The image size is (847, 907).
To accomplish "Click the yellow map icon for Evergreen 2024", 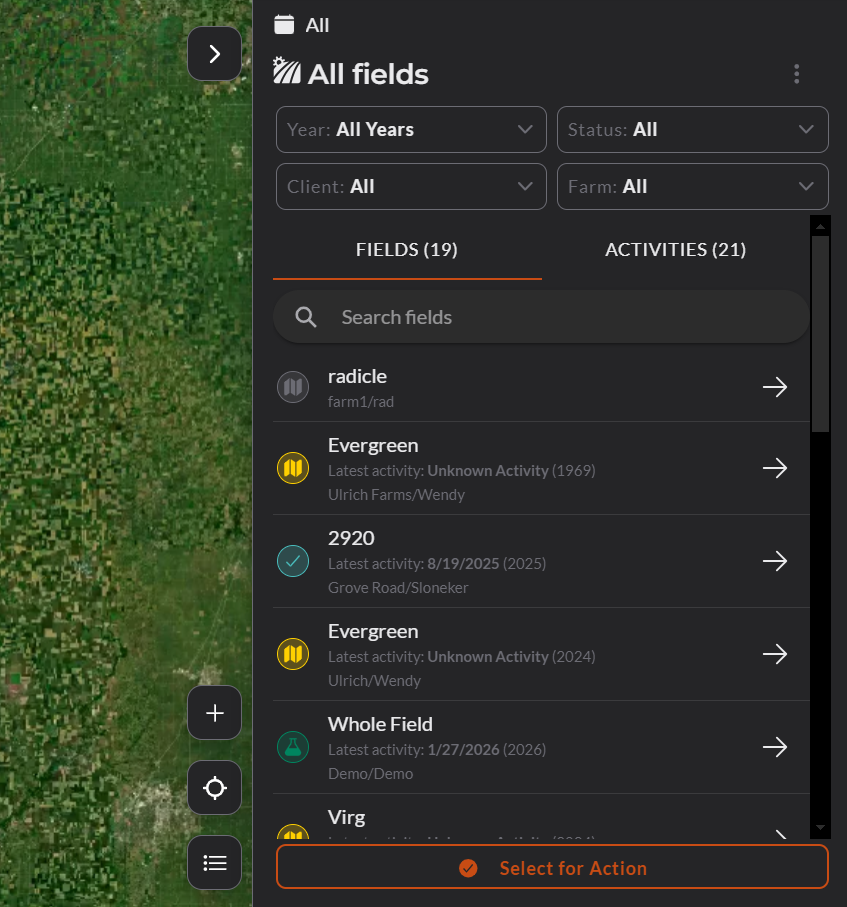I will pyautogui.click(x=293, y=654).
